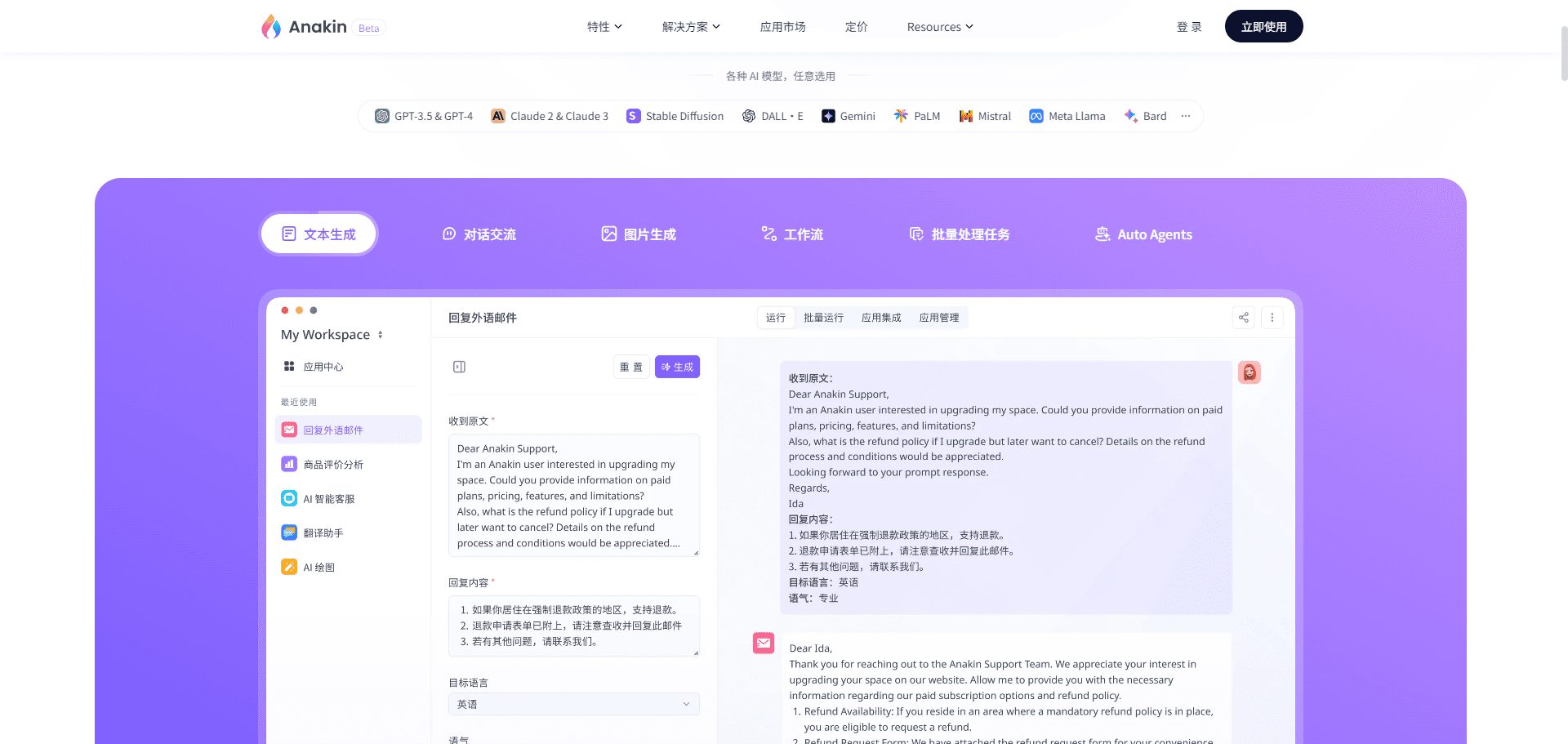Click the pink mail bot avatar in reply
The height and width of the screenshot is (744, 1568).
pyautogui.click(x=764, y=643)
